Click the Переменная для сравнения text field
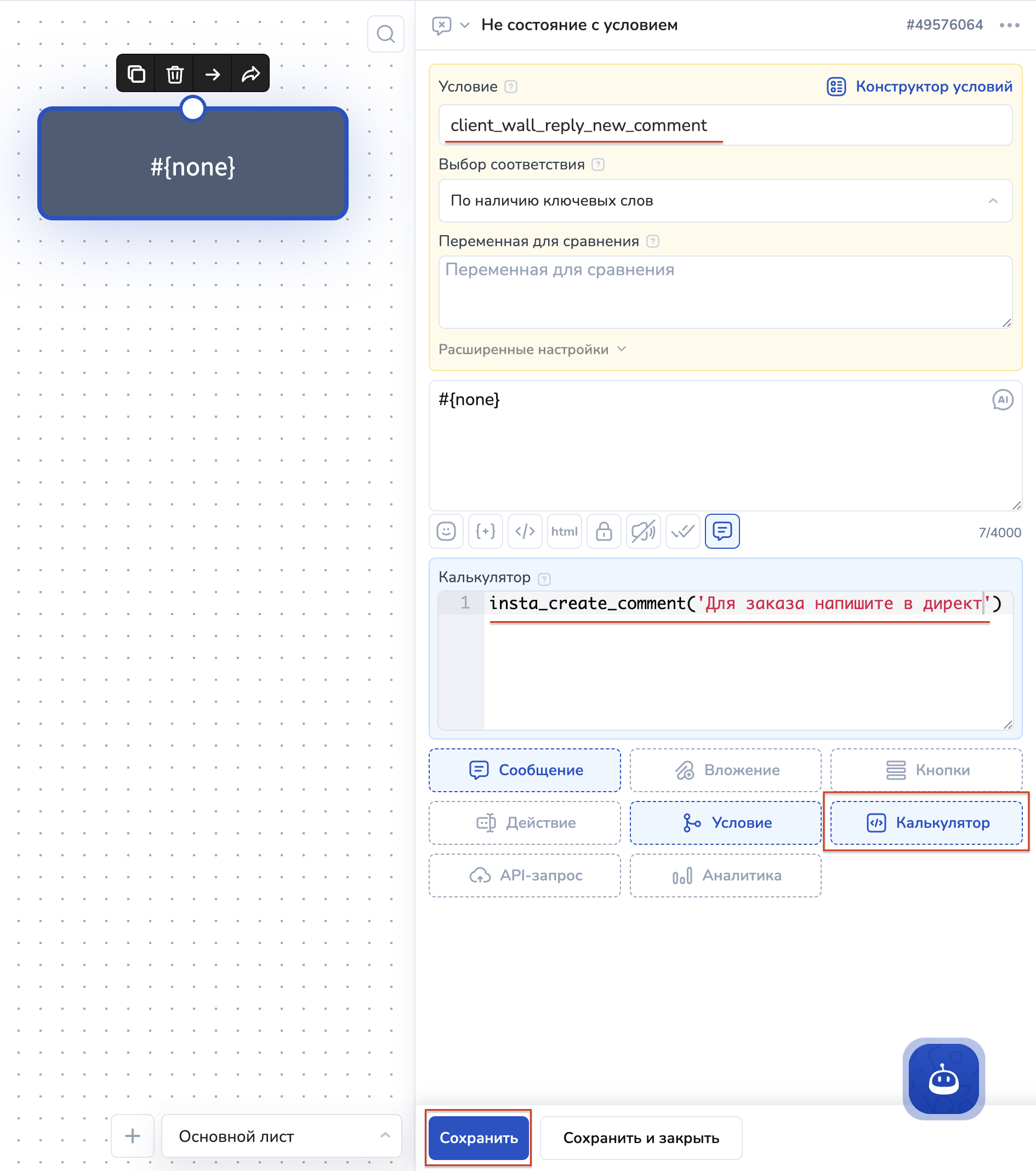 click(x=725, y=292)
